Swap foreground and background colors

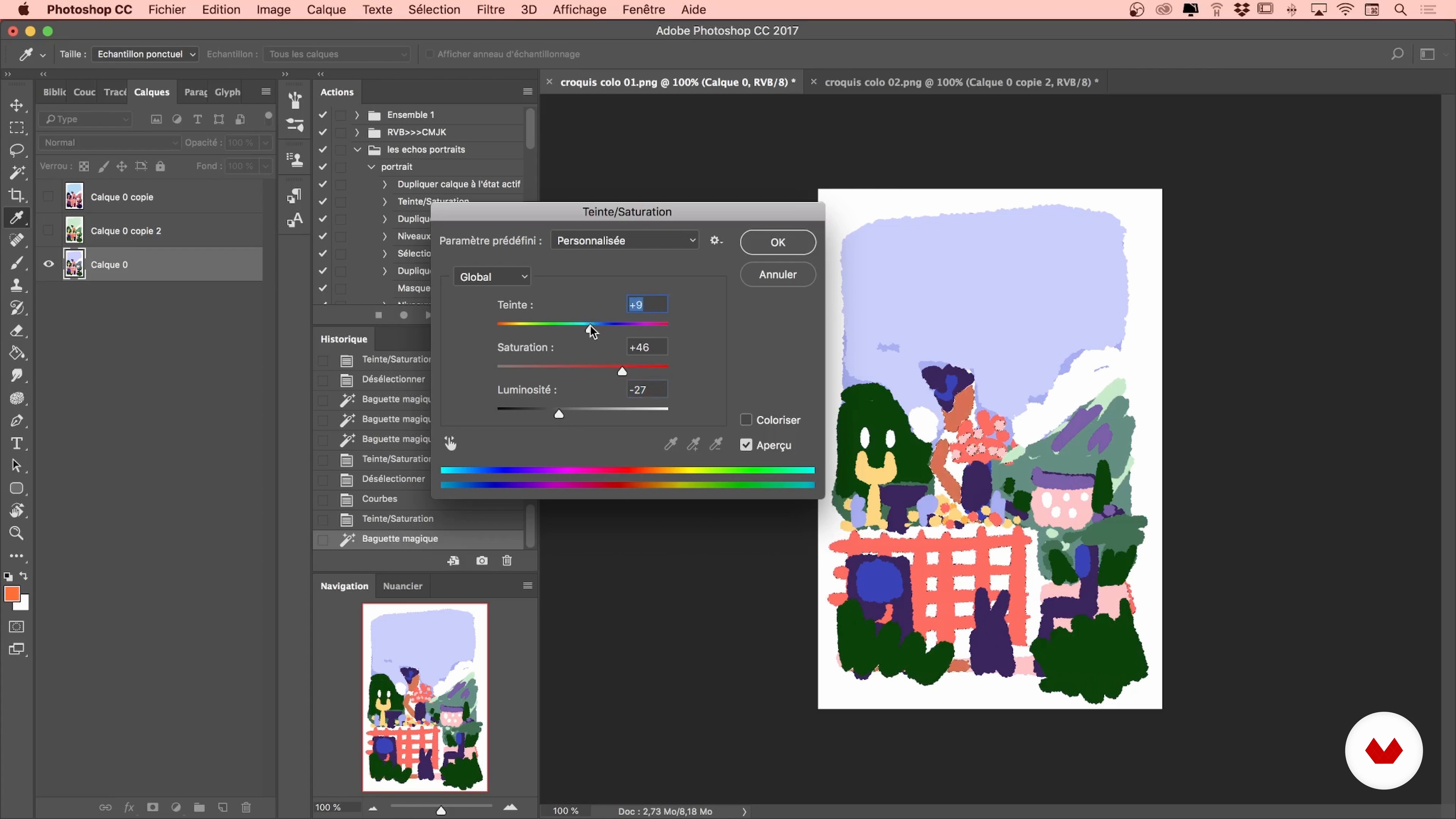[x=24, y=576]
